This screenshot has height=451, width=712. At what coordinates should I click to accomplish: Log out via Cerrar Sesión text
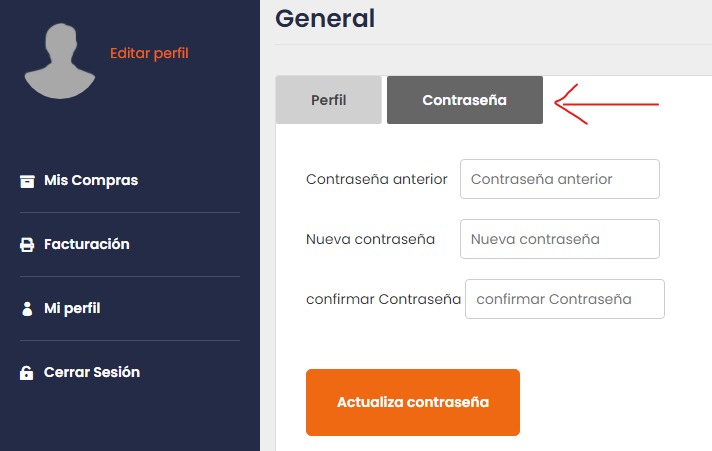point(92,372)
